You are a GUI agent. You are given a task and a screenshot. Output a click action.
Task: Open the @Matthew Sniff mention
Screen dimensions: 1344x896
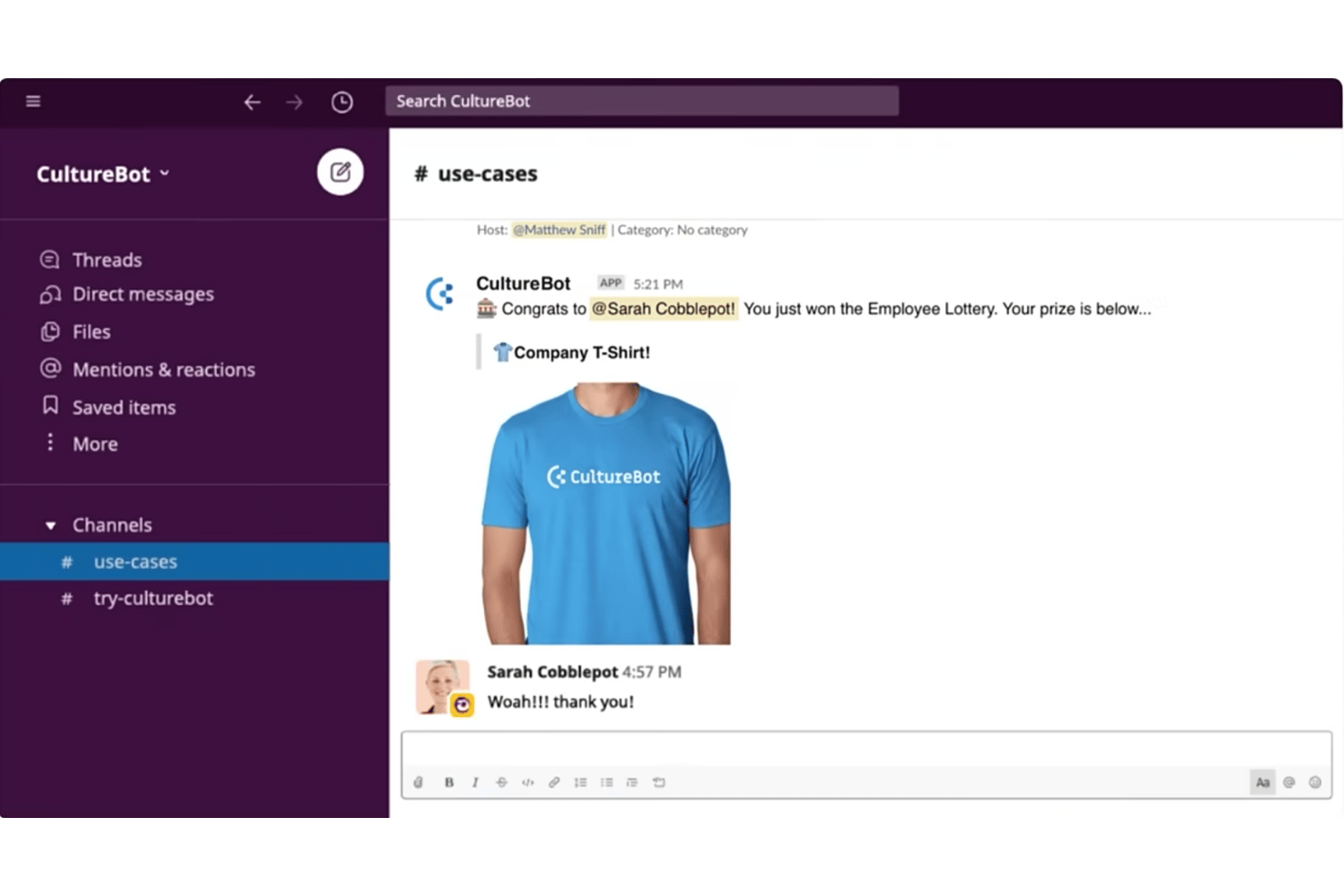click(x=559, y=230)
